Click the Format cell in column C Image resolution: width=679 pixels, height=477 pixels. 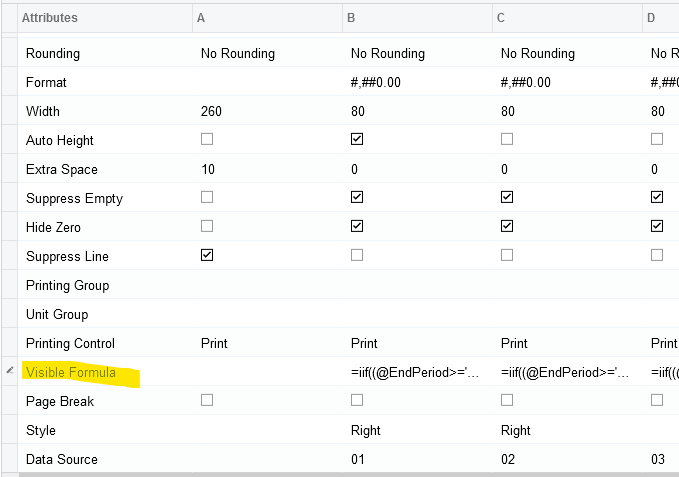567,82
